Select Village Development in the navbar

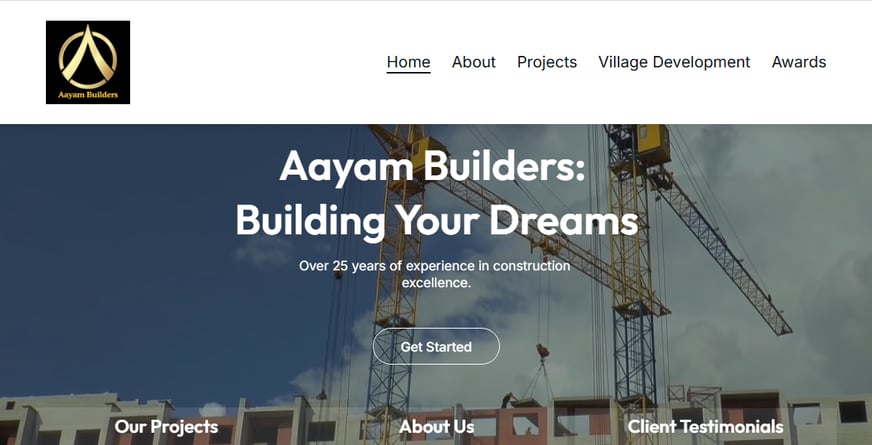pyautogui.click(x=674, y=62)
